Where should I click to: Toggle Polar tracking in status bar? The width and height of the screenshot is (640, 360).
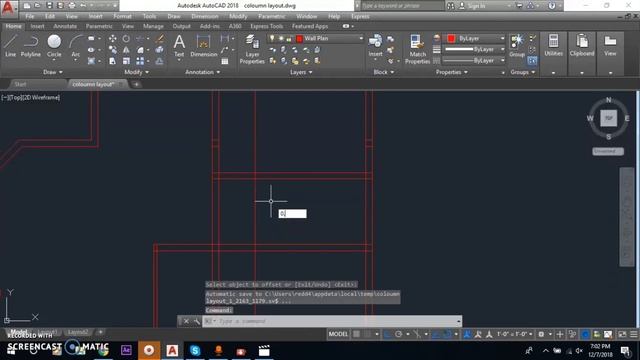(398, 334)
